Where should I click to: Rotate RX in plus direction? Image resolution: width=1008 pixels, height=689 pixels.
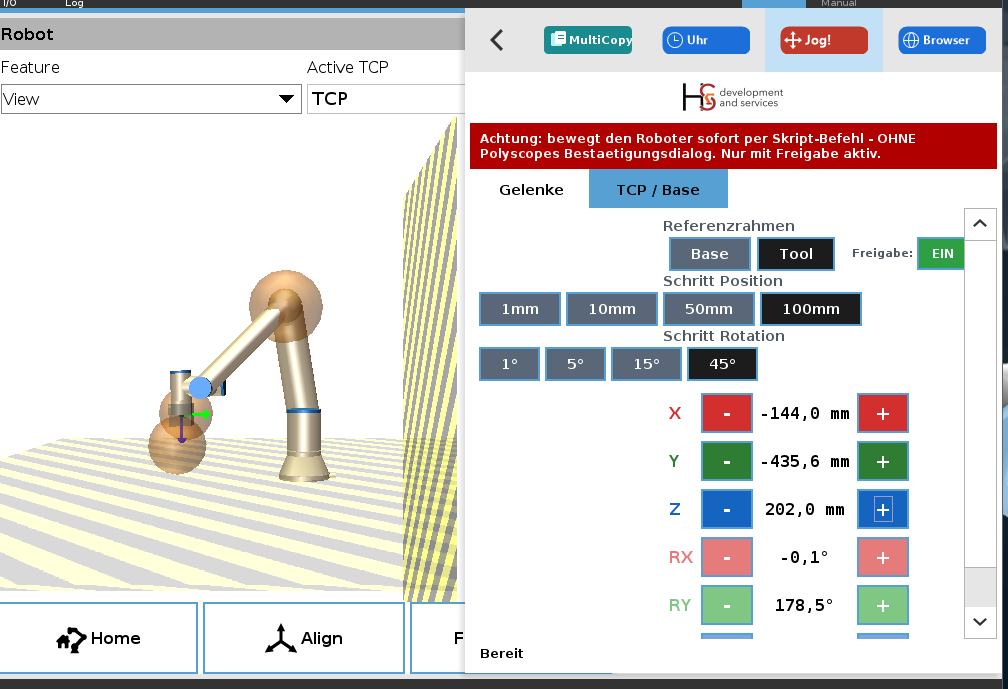coord(883,557)
